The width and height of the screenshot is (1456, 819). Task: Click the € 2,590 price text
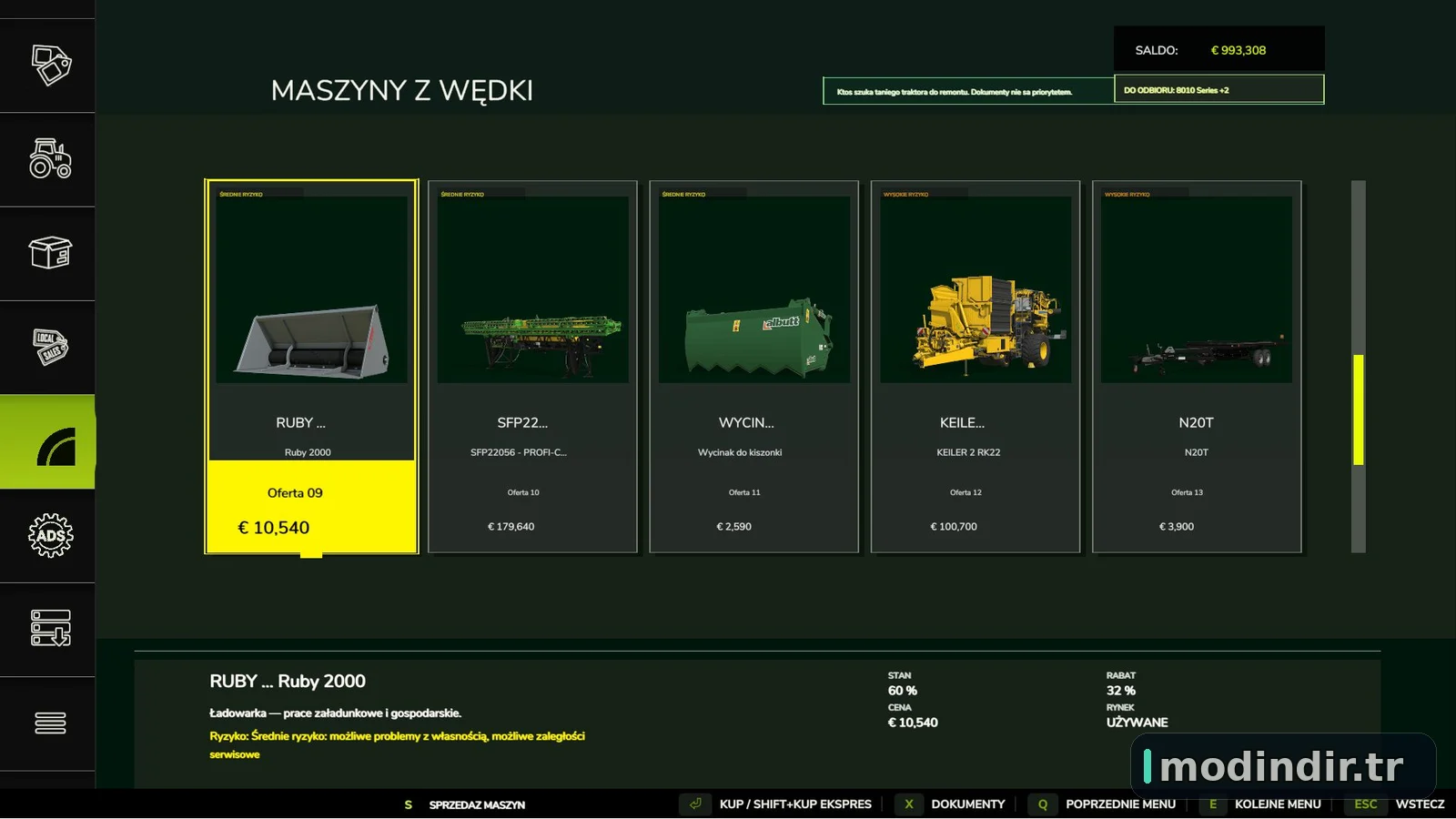point(734,527)
